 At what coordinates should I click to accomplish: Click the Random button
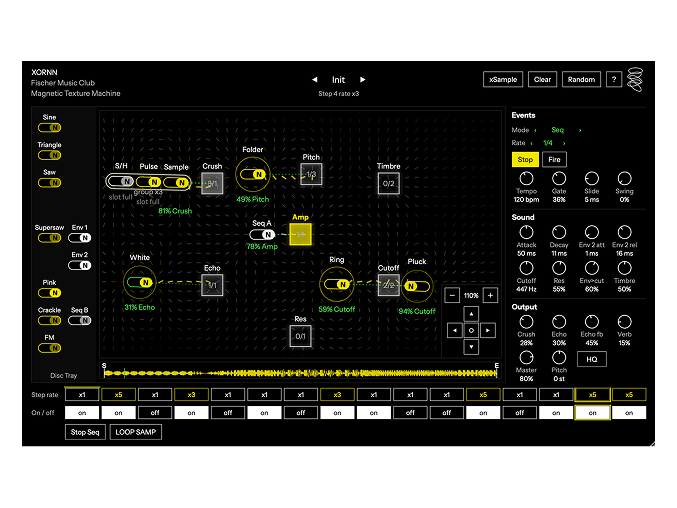click(581, 79)
